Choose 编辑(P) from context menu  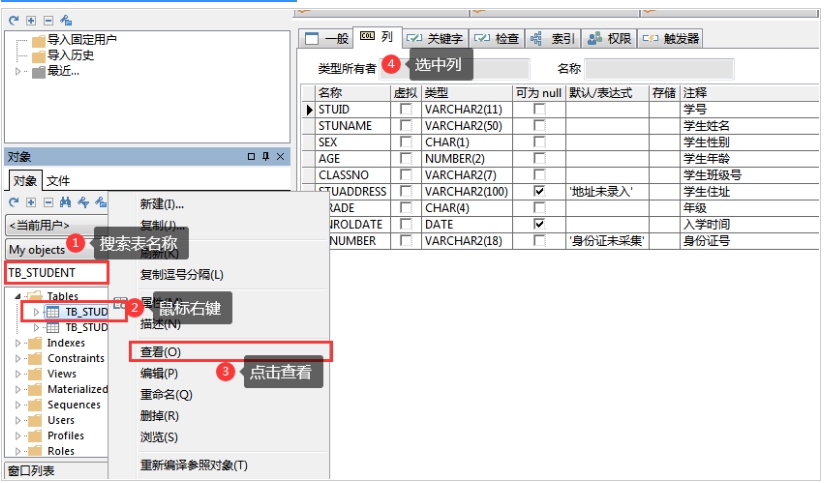[159, 374]
